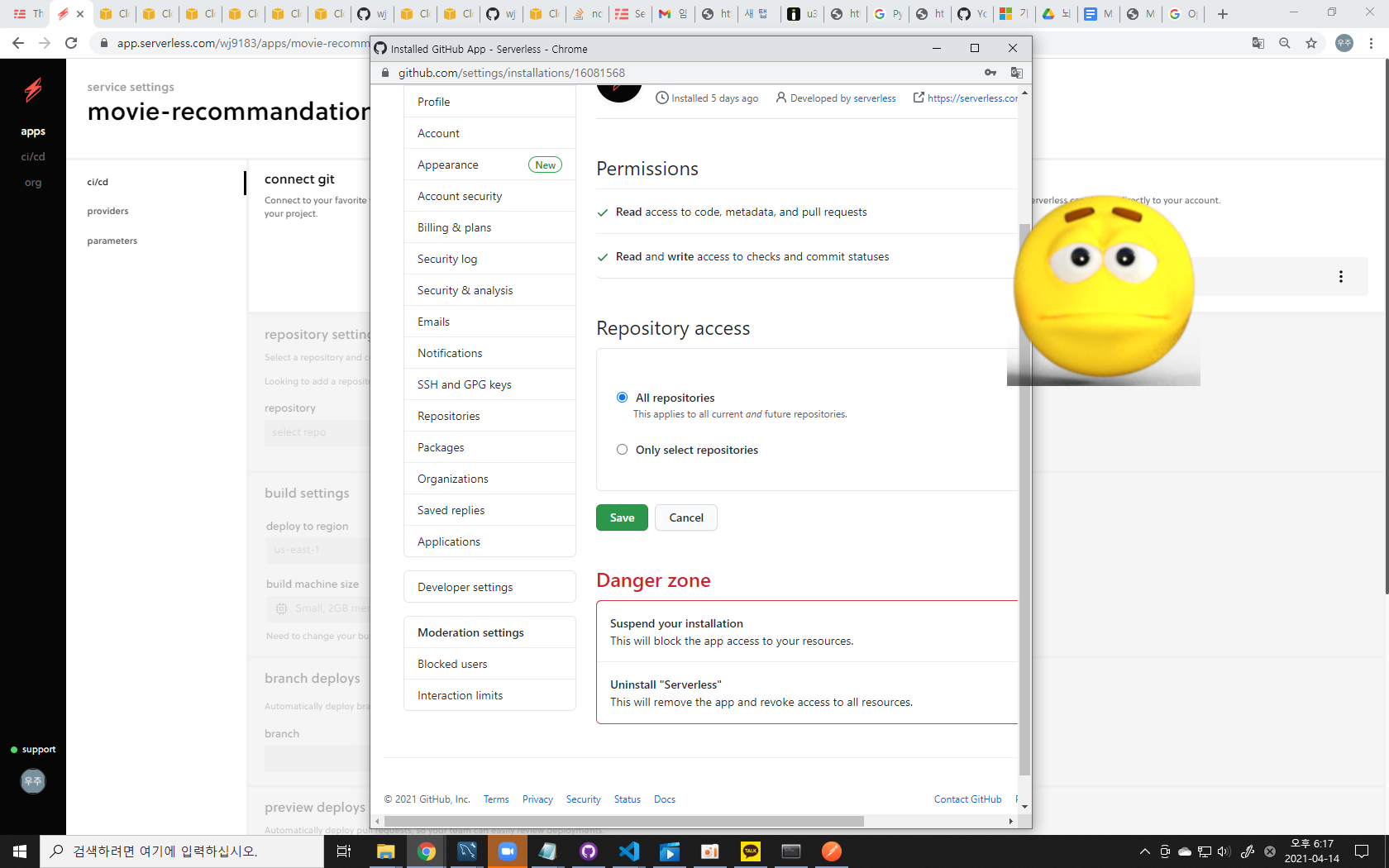Click the Terms footer link

point(496,799)
